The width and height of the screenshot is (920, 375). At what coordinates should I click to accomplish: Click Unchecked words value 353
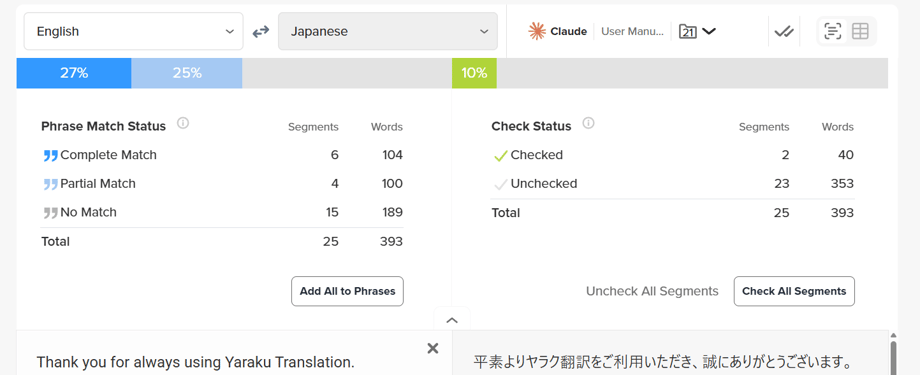click(x=842, y=184)
